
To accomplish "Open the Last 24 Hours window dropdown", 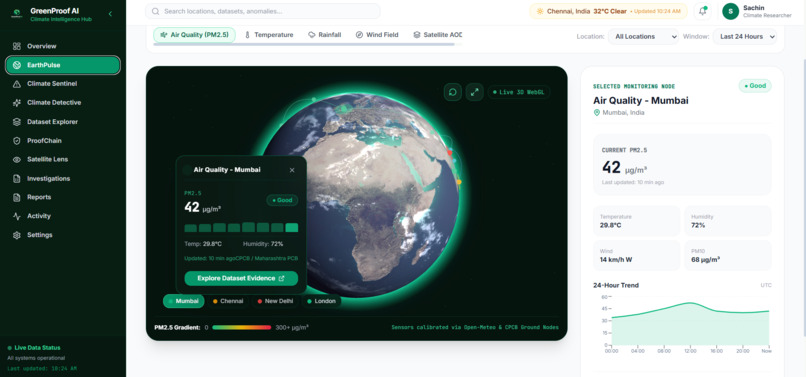I will [744, 37].
